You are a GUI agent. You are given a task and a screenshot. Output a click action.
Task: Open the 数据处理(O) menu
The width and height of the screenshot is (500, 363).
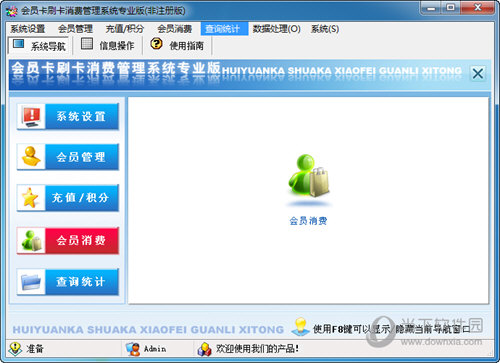point(276,29)
